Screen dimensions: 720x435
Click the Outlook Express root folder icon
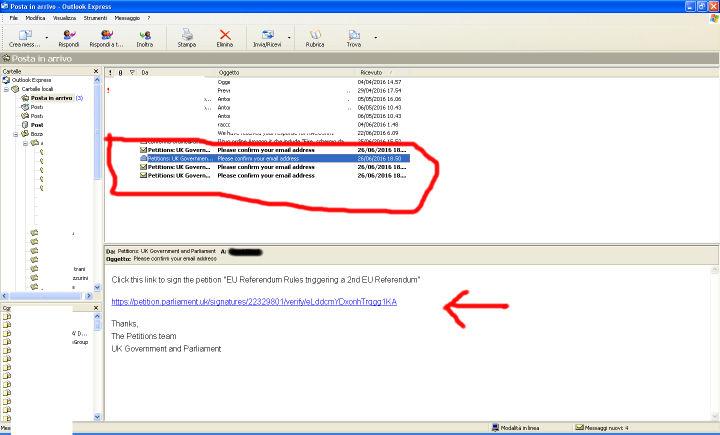(6, 80)
